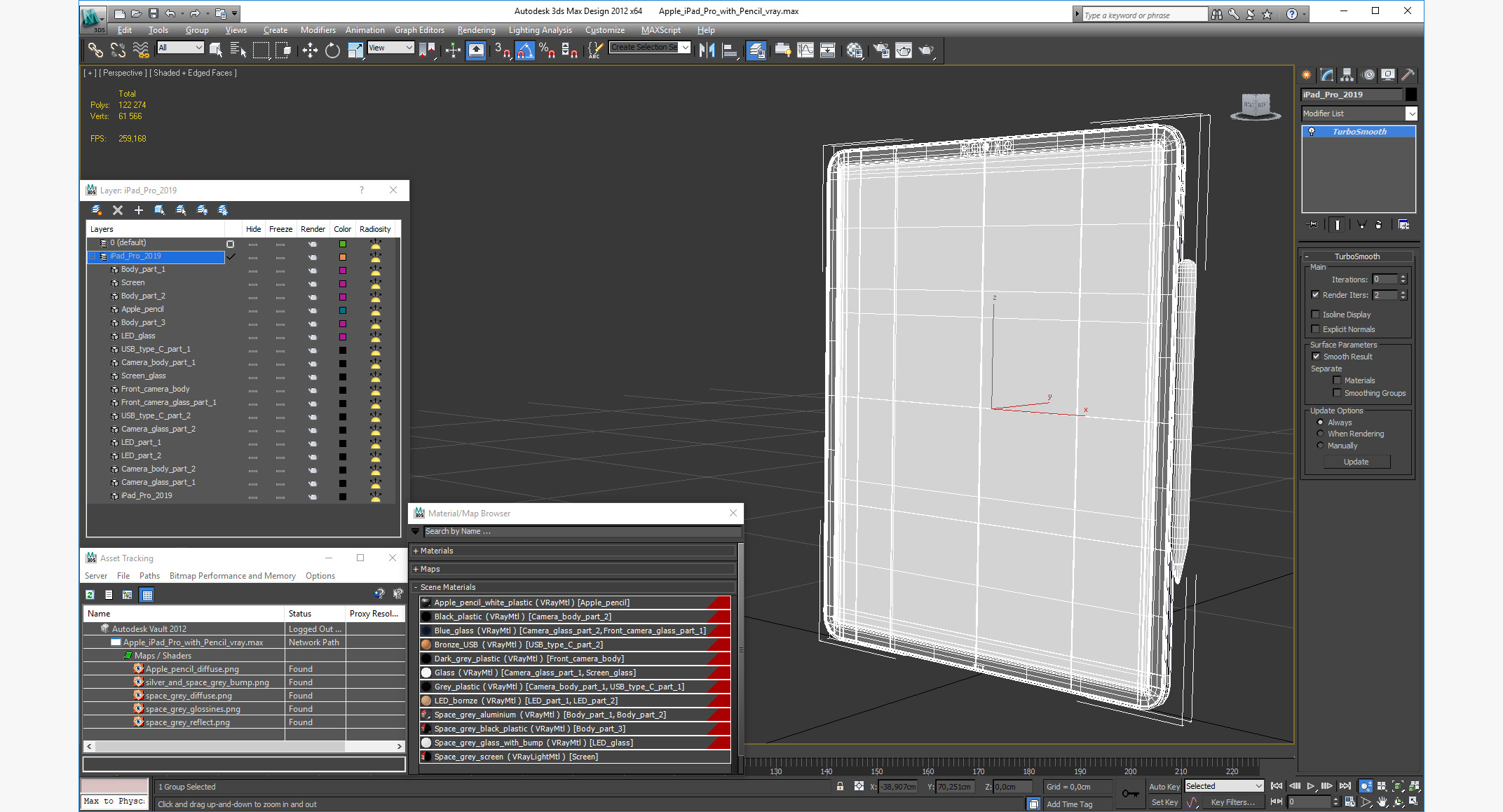Click Go to End playback button
The height and width of the screenshot is (812, 1503).
point(1345,786)
